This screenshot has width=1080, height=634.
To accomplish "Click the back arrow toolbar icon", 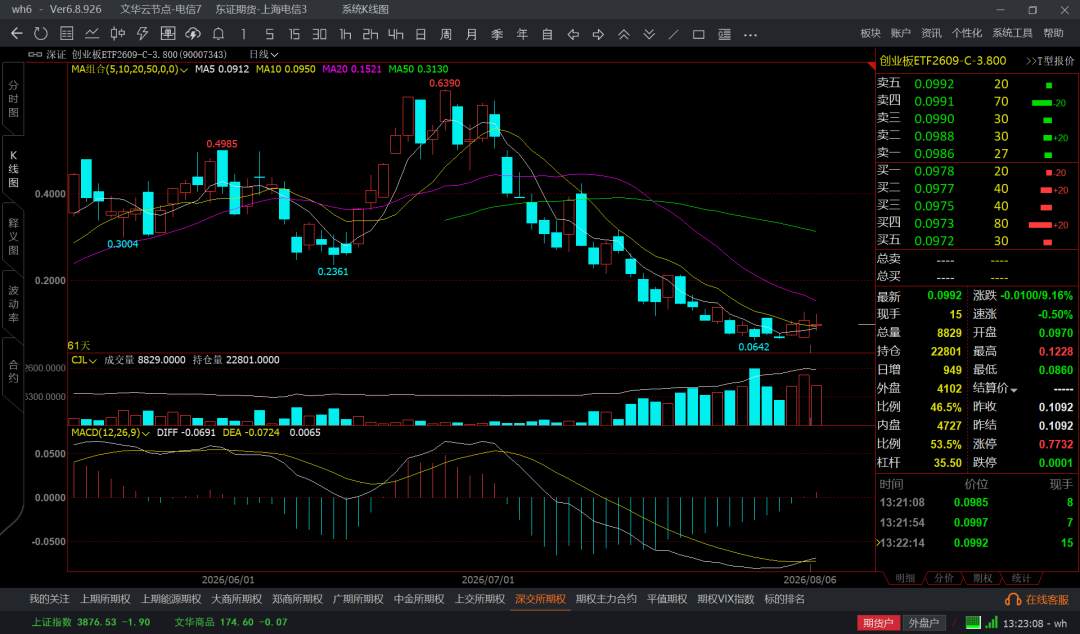I will point(17,33).
